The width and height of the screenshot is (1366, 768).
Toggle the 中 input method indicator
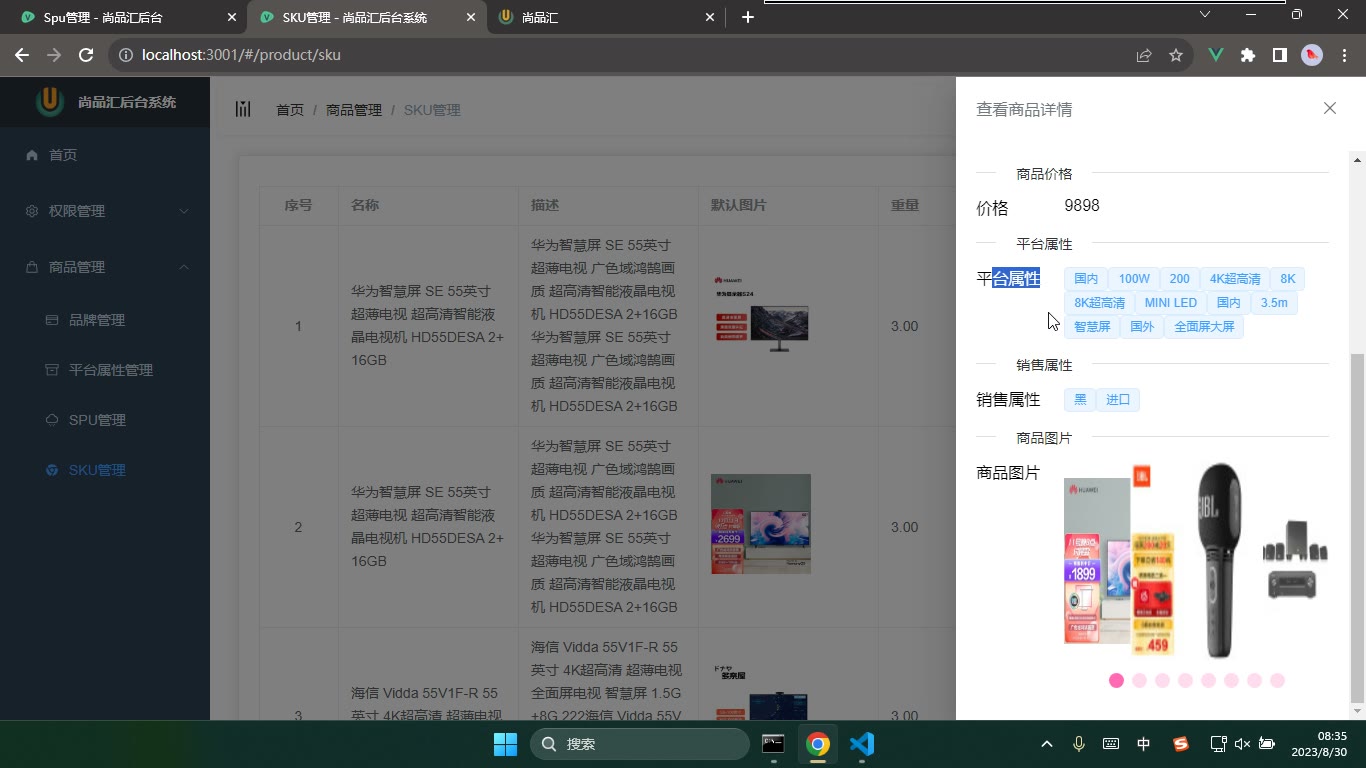coord(1143,744)
